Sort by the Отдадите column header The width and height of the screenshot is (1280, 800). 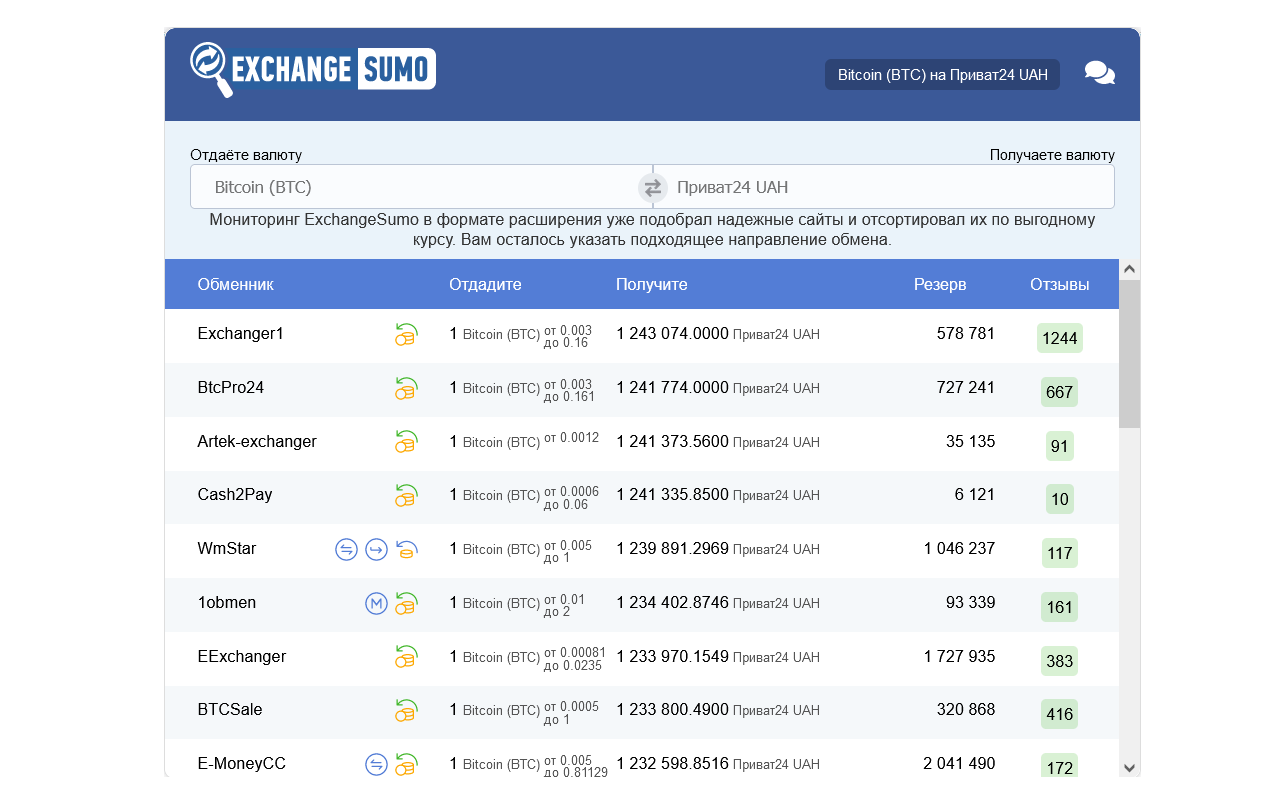[x=485, y=285]
